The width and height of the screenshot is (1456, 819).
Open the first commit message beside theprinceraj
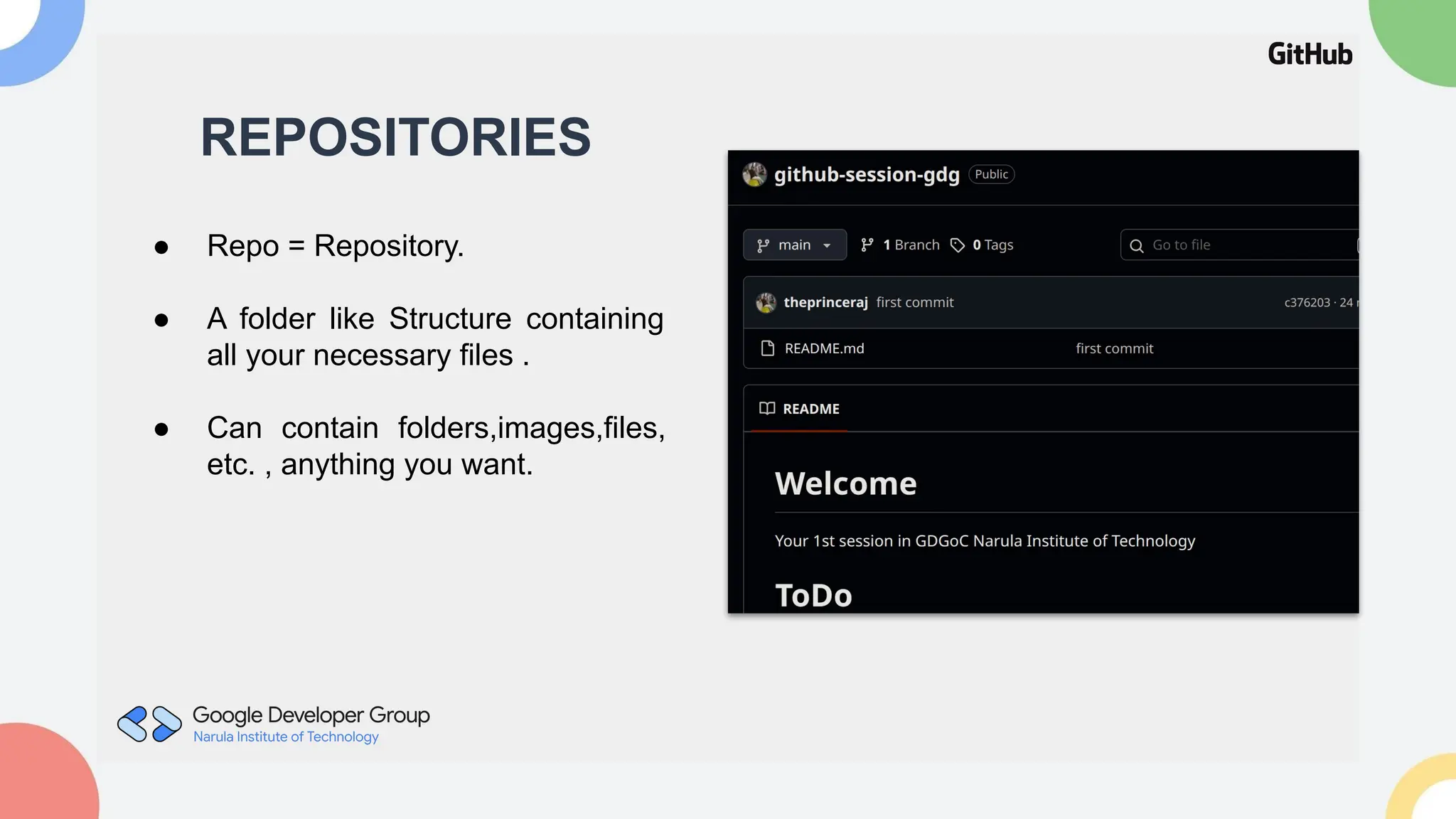coord(915,302)
